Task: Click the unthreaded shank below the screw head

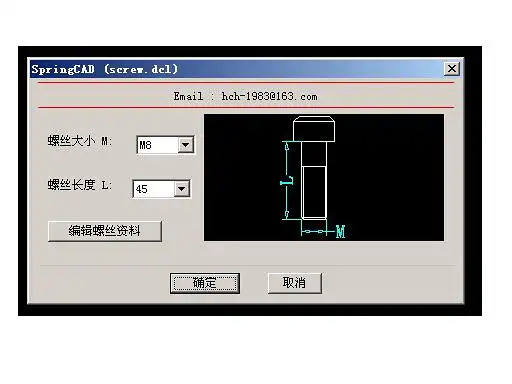Action: click(x=314, y=154)
